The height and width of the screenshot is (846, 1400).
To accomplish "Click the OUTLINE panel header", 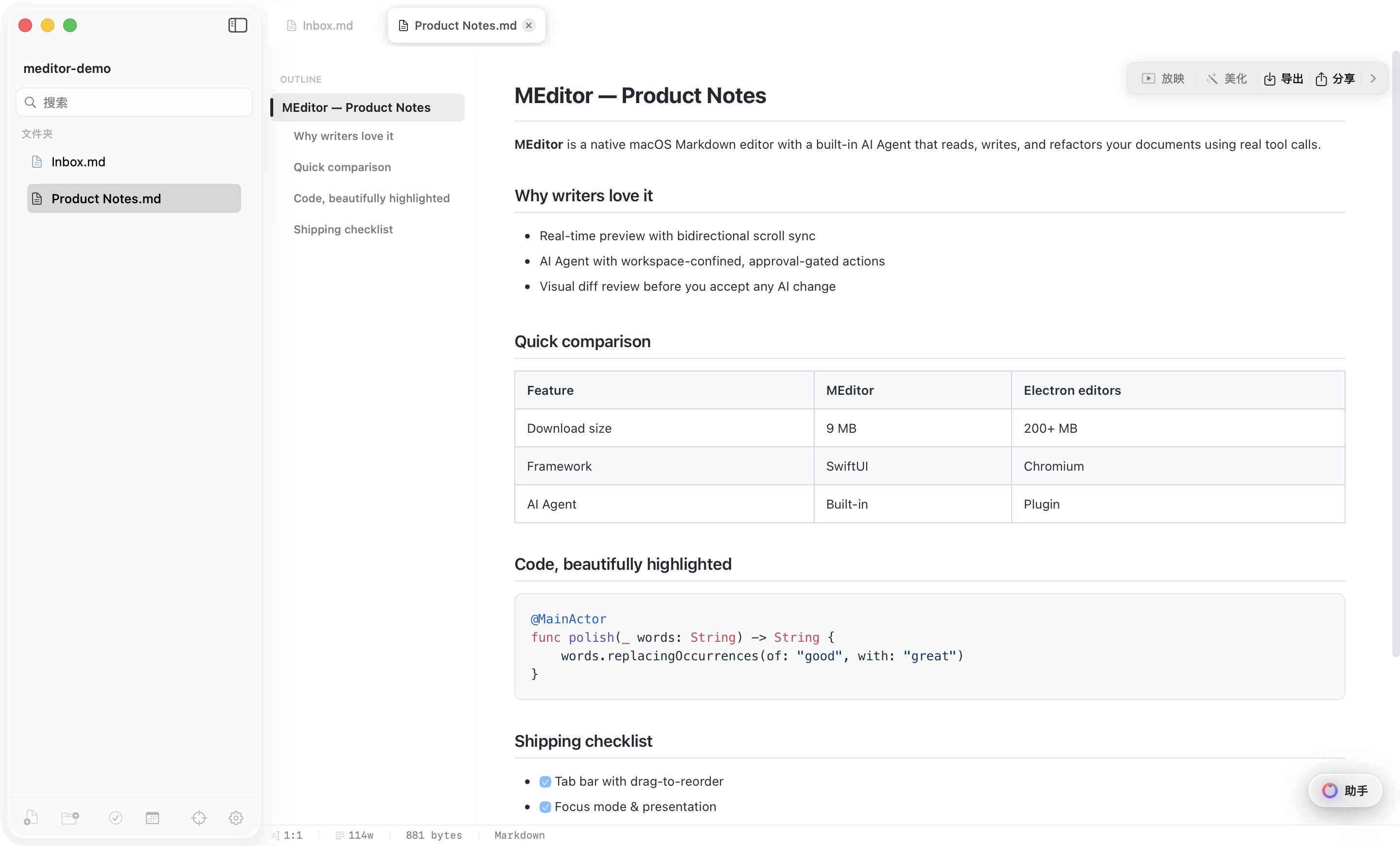I will point(300,79).
